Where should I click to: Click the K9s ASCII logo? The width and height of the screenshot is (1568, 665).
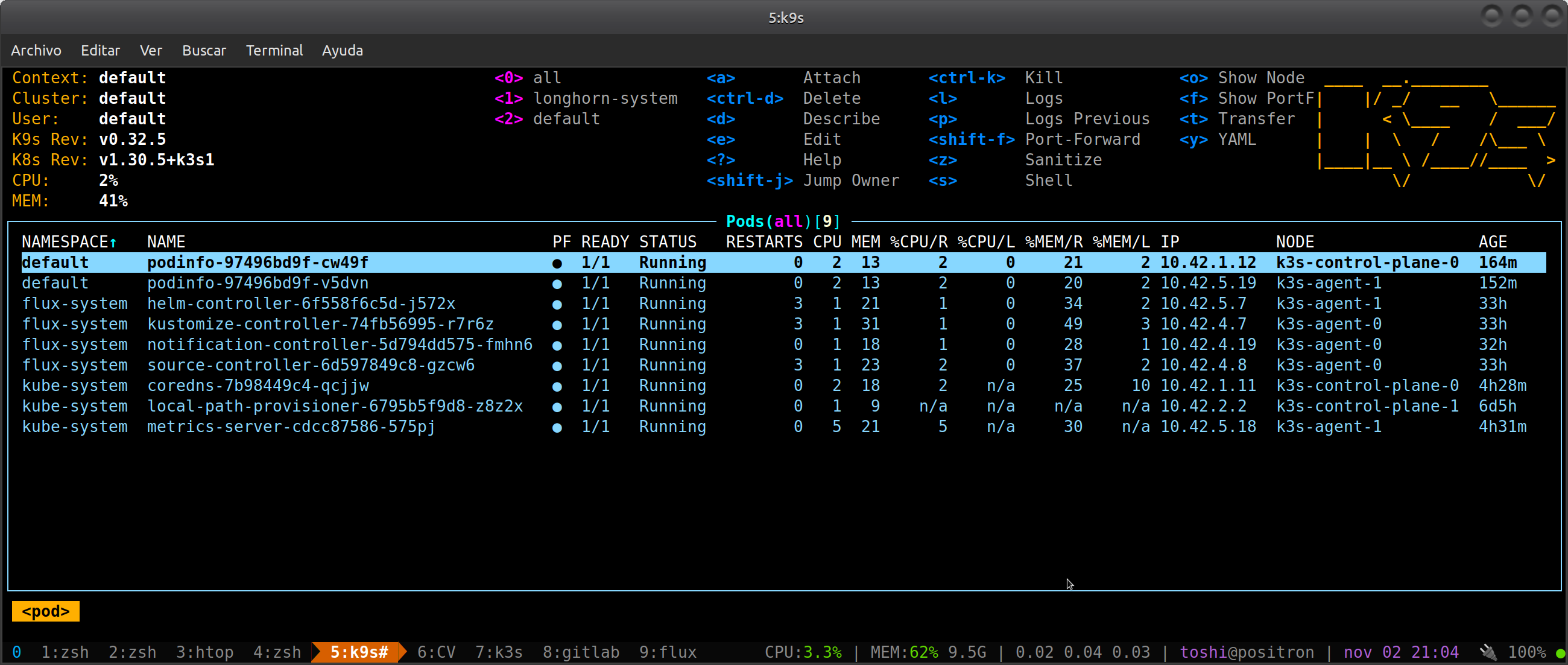pyautogui.click(x=1437, y=131)
